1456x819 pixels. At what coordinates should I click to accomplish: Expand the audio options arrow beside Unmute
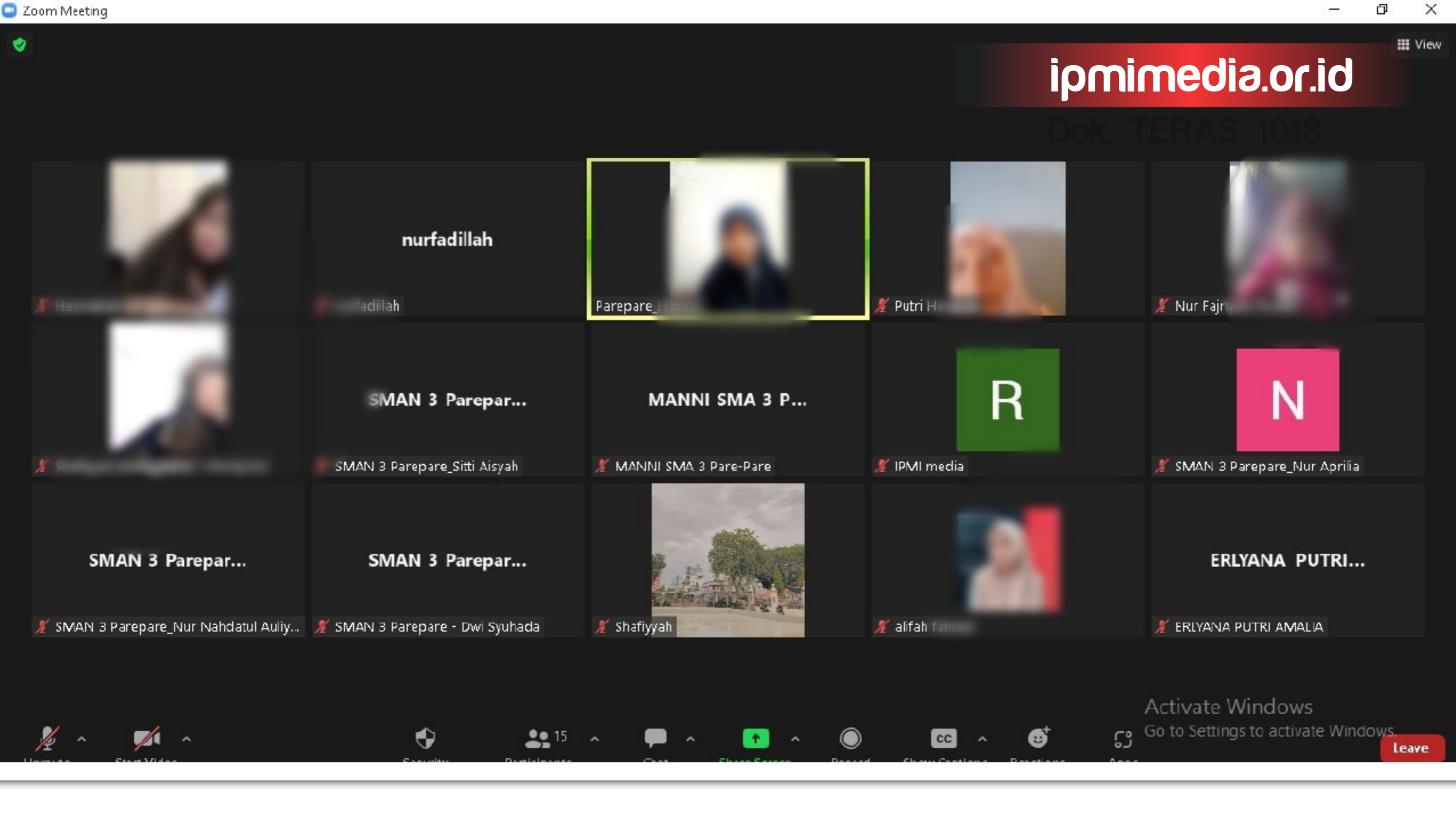pos(82,739)
